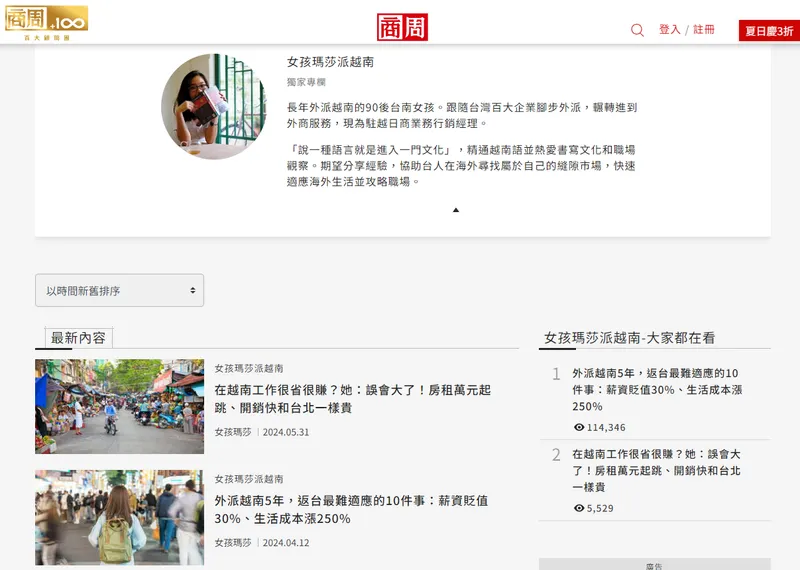The height and width of the screenshot is (570, 800).
Task: Click the date 2024.05.31
Action: pos(286,432)
